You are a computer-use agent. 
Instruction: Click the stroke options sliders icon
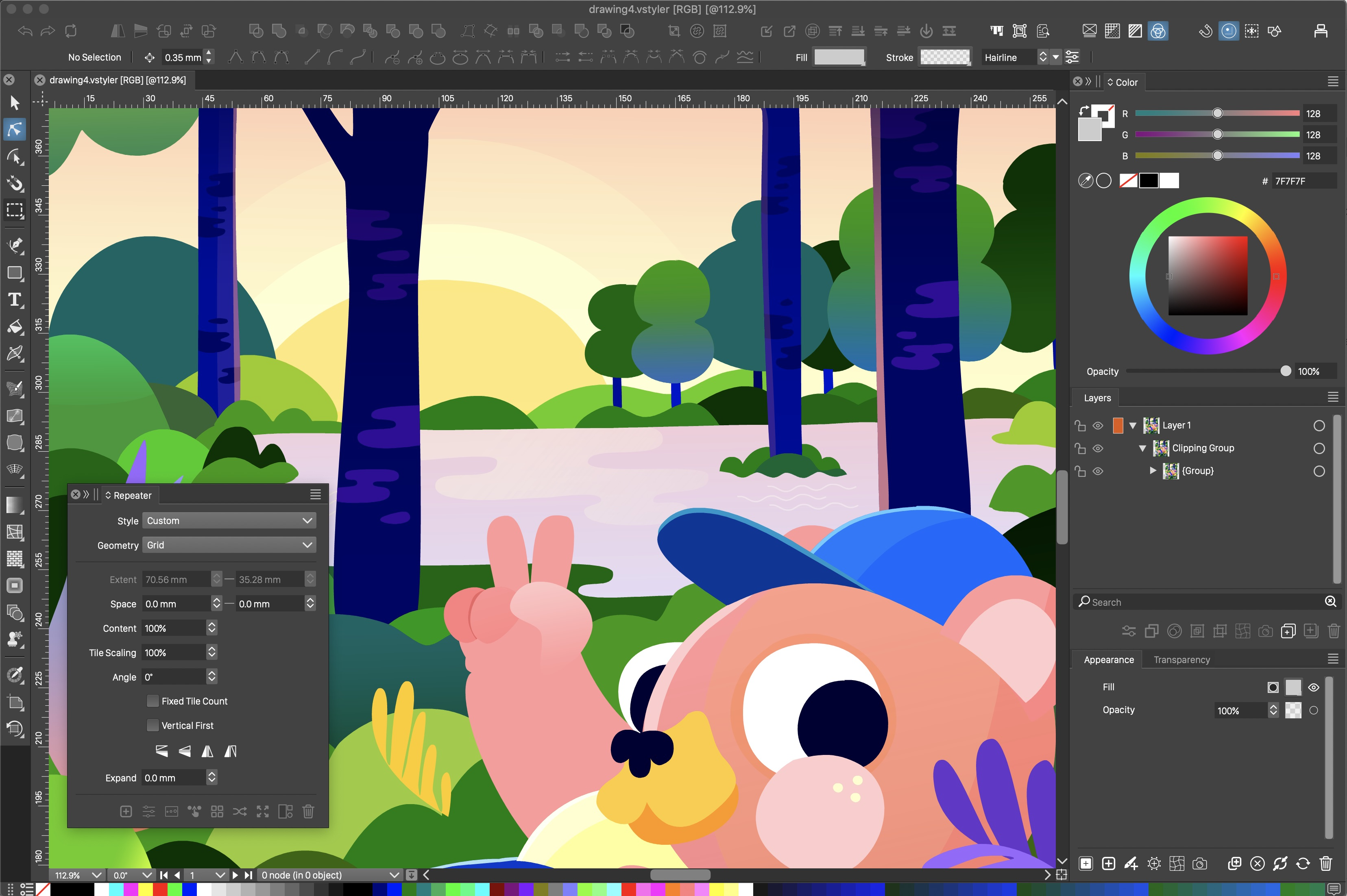(x=1072, y=57)
